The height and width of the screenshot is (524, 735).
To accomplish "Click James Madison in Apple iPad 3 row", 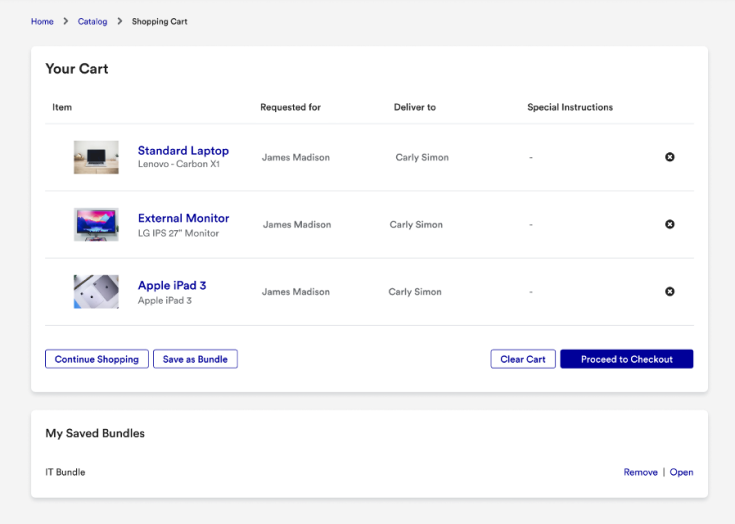I will [296, 292].
